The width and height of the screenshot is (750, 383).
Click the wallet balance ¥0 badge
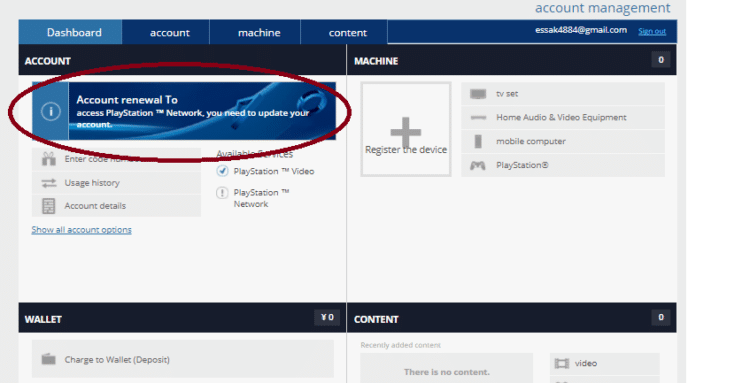point(327,317)
